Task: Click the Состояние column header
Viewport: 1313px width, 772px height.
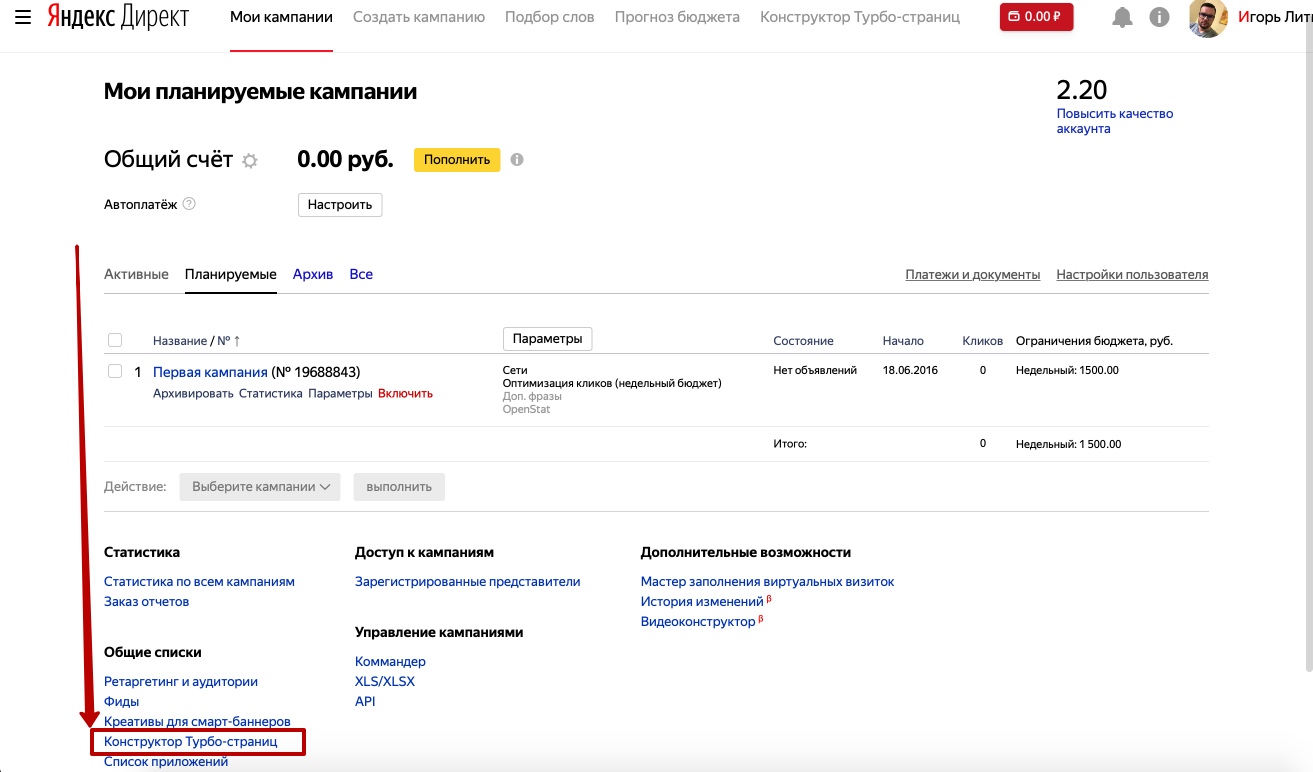Action: (x=803, y=341)
